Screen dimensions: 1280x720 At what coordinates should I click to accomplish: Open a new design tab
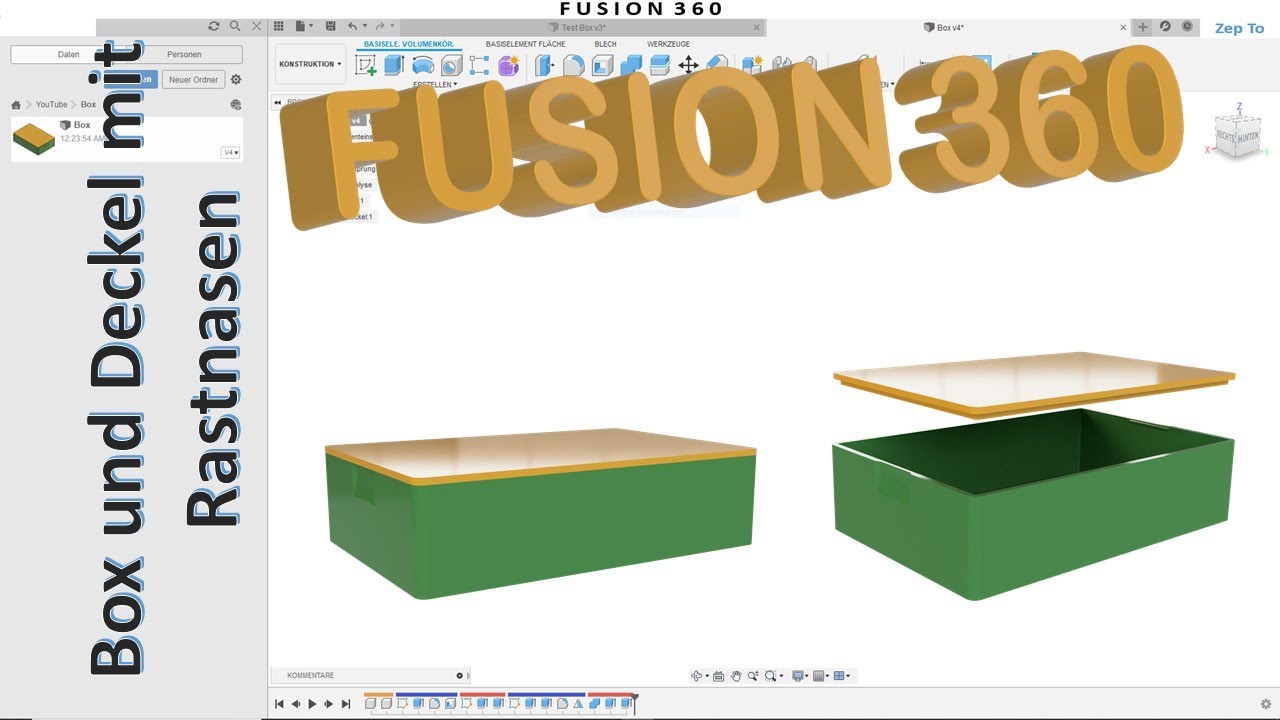click(x=1143, y=27)
